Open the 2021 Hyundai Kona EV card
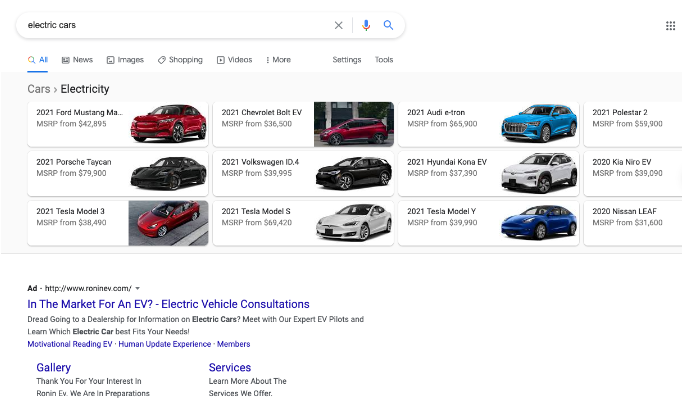692x407 pixels. pos(489,173)
